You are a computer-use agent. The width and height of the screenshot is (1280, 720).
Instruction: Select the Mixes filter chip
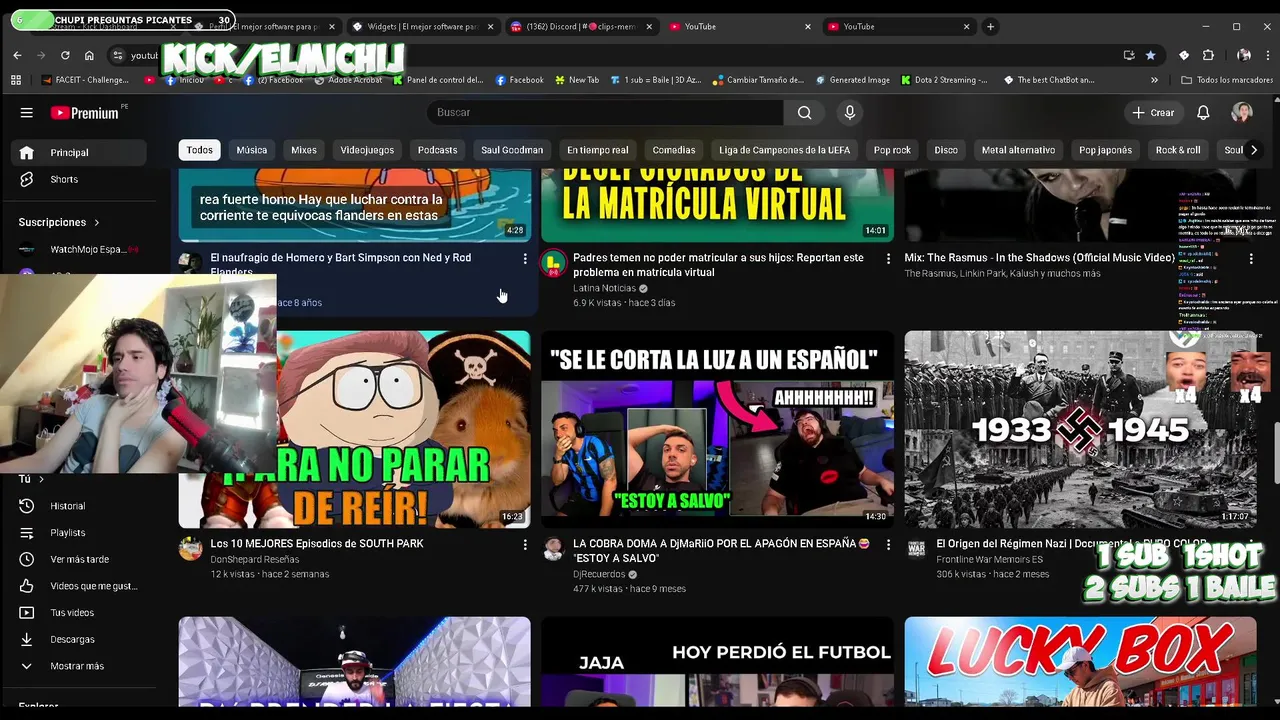tap(304, 150)
